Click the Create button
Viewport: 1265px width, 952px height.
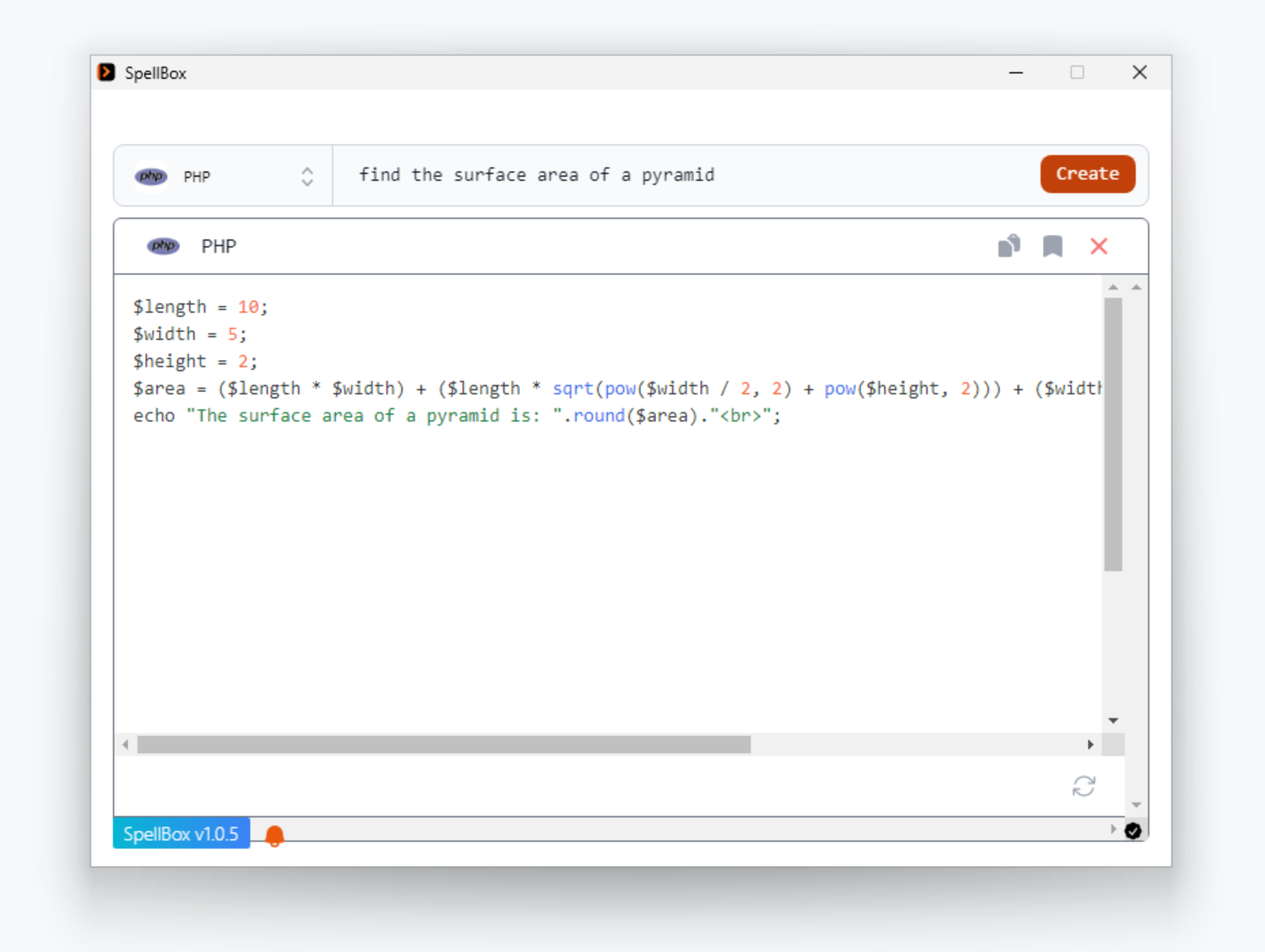pyautogui.click(x=1087, y=174)
